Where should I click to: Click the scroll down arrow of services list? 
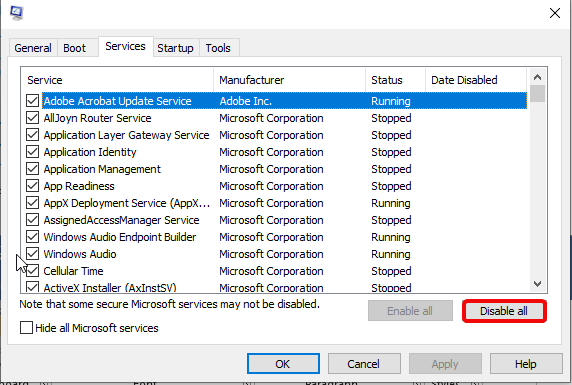pyautogui.click(x=537, y=284)
